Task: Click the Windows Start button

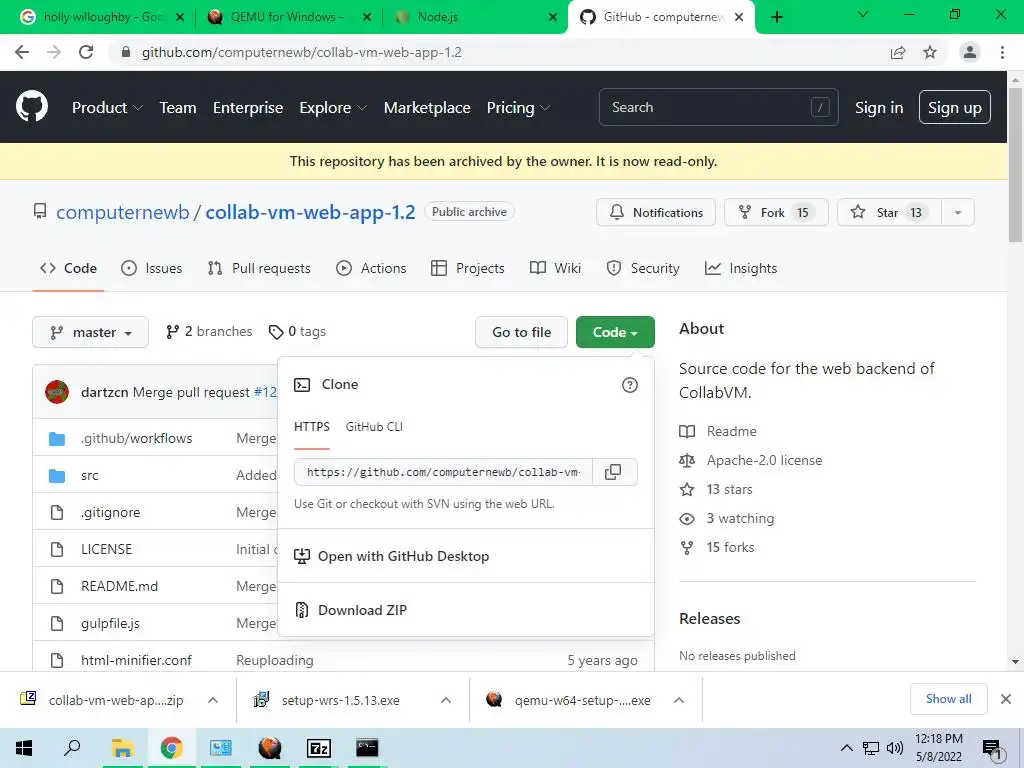Action: [24, 748]
